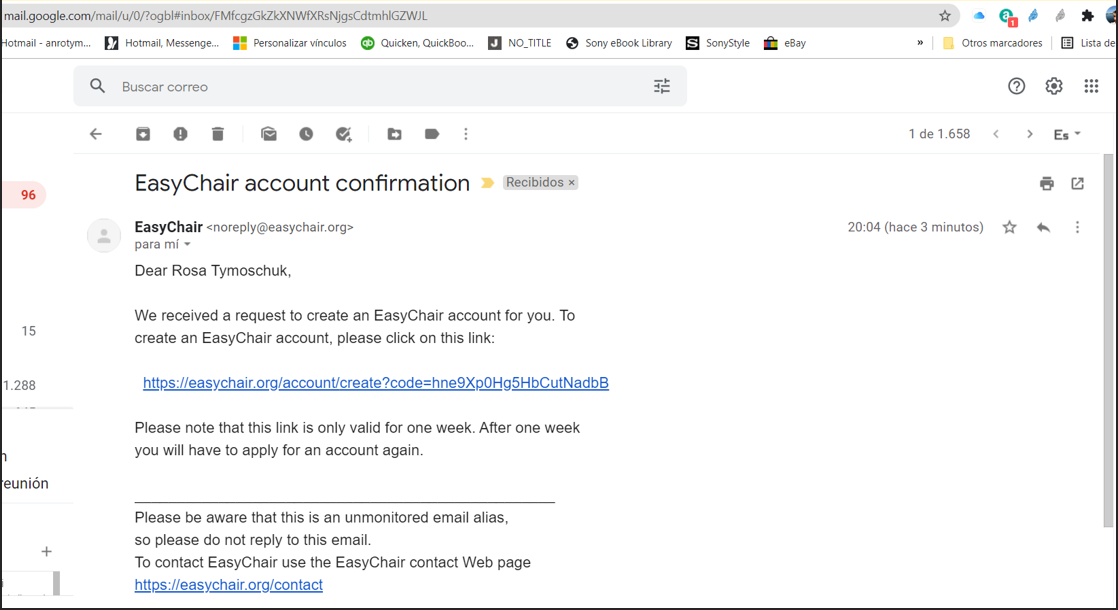Bookmark this page with star icon
This screenshot has height=610, width=1118.
tap(945, 16)
